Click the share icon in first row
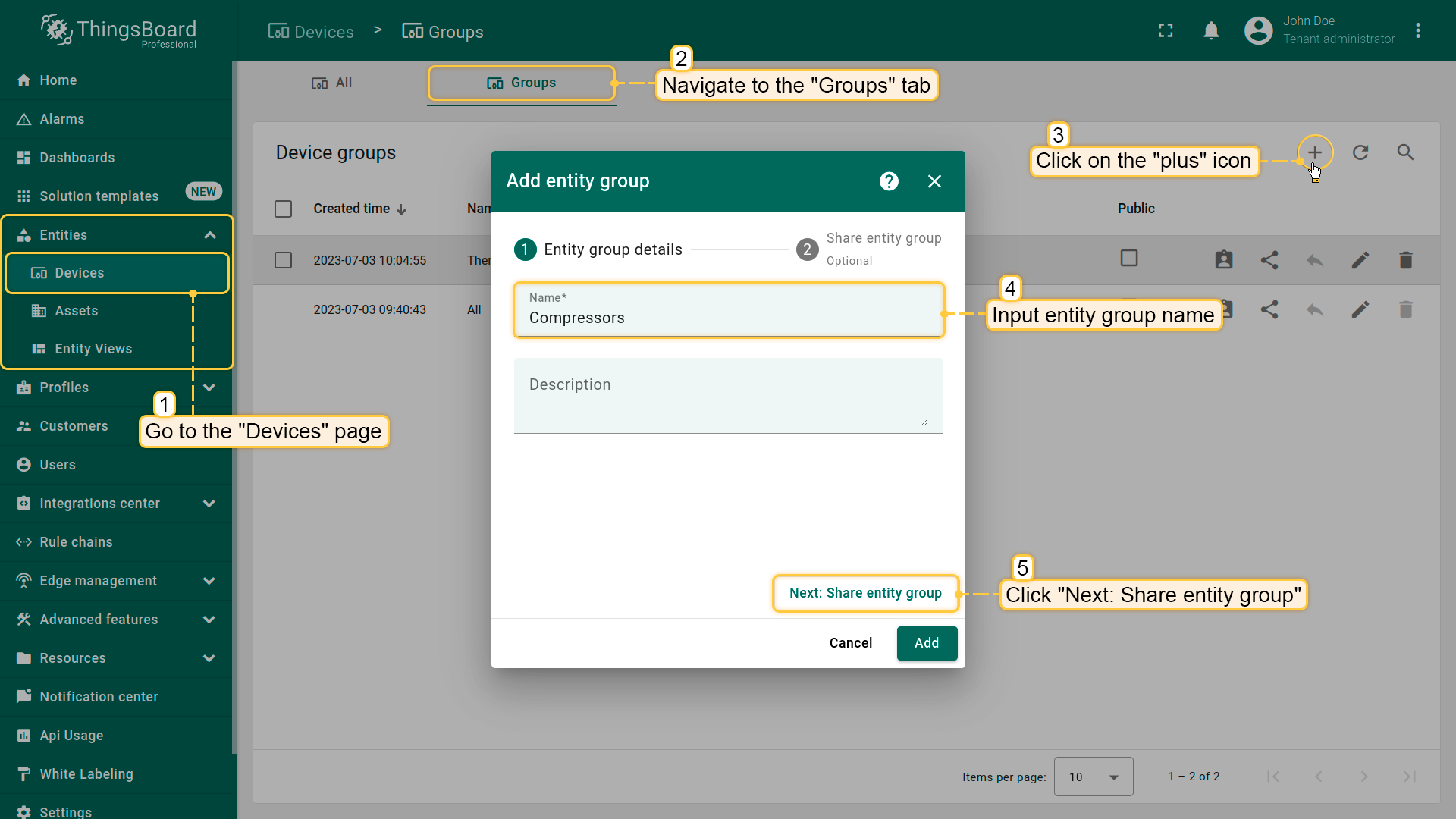The image size is (1456, 819). click(x=1269, y=260)
